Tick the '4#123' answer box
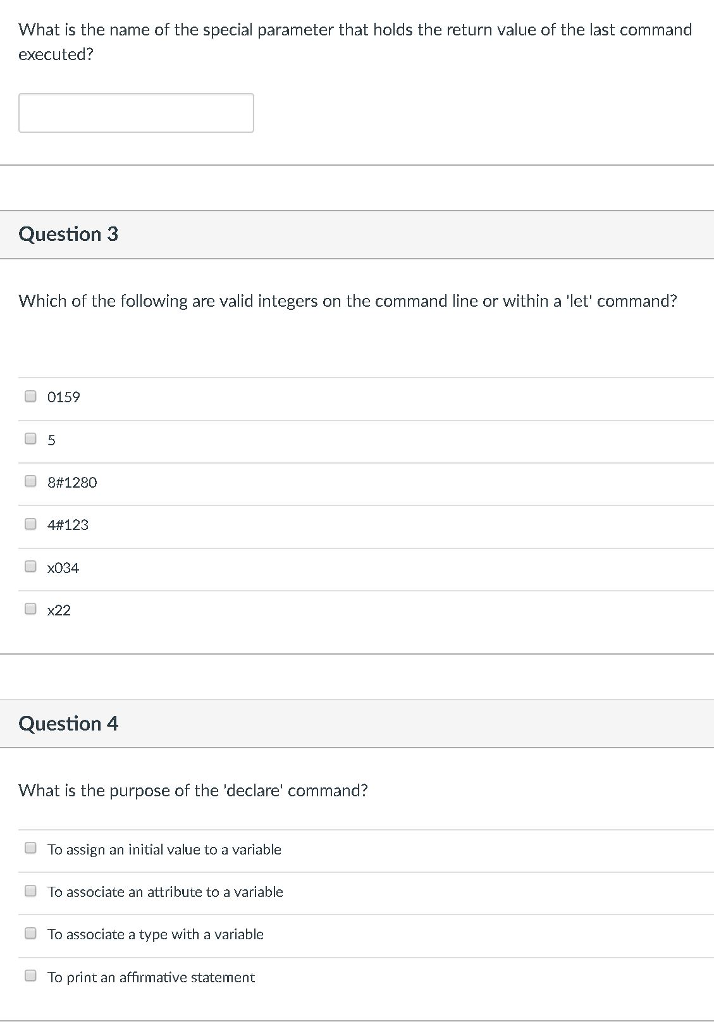 point(30,523)
